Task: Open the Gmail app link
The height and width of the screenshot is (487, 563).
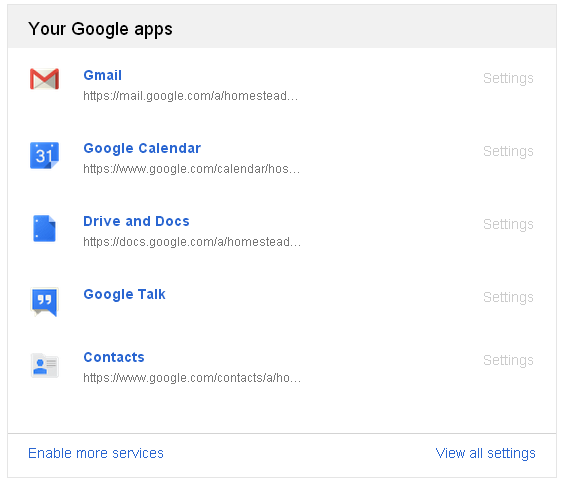Action: 103,75
